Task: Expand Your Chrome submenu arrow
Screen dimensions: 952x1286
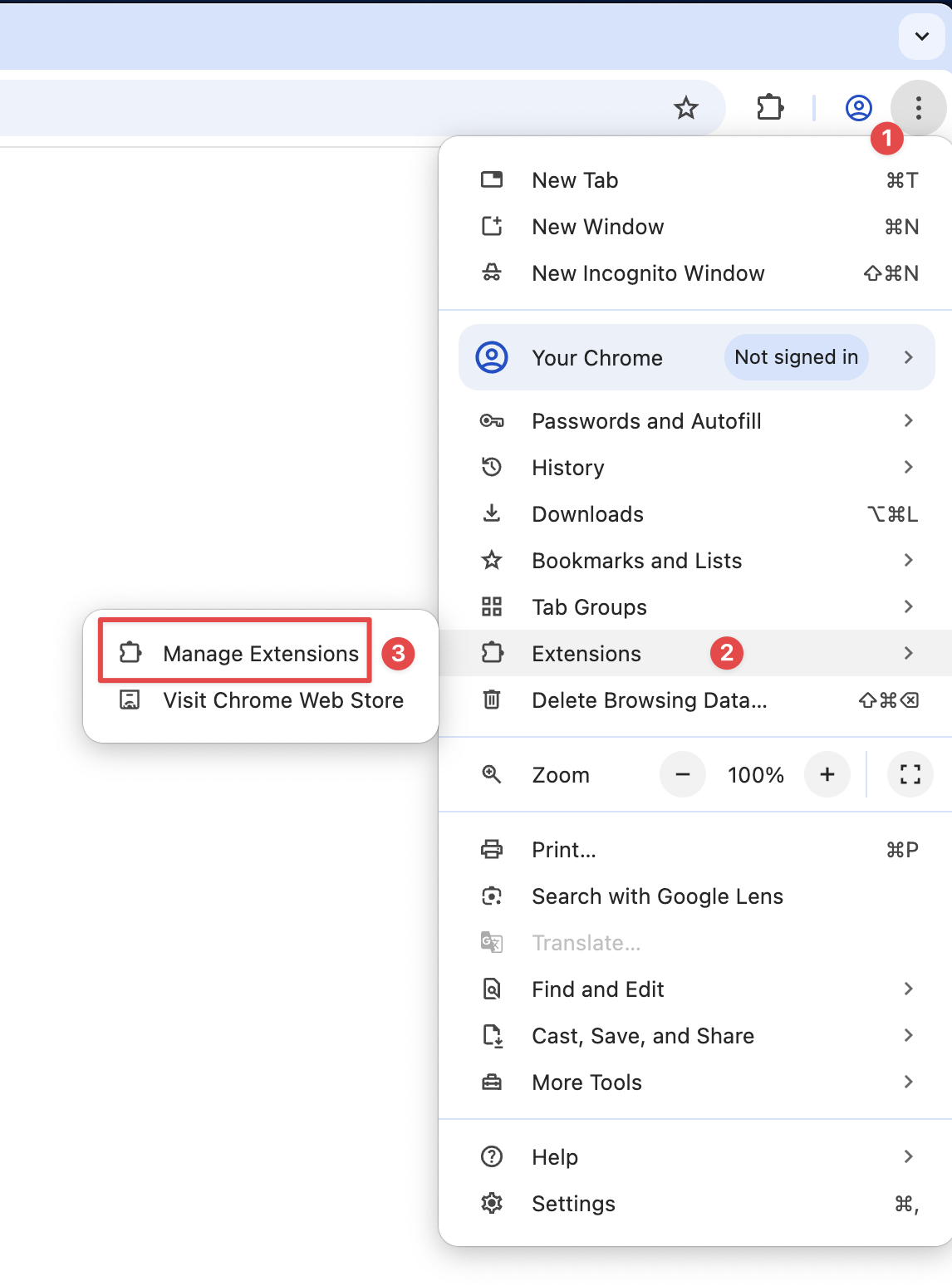Action: pyautogui.click(x=909, y=357)
